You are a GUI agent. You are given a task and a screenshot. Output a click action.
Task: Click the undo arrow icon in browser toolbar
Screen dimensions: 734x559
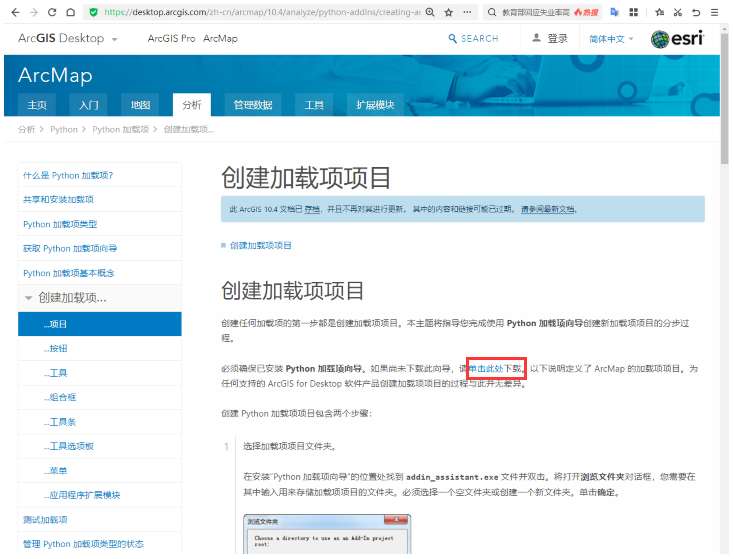[696, 12]
